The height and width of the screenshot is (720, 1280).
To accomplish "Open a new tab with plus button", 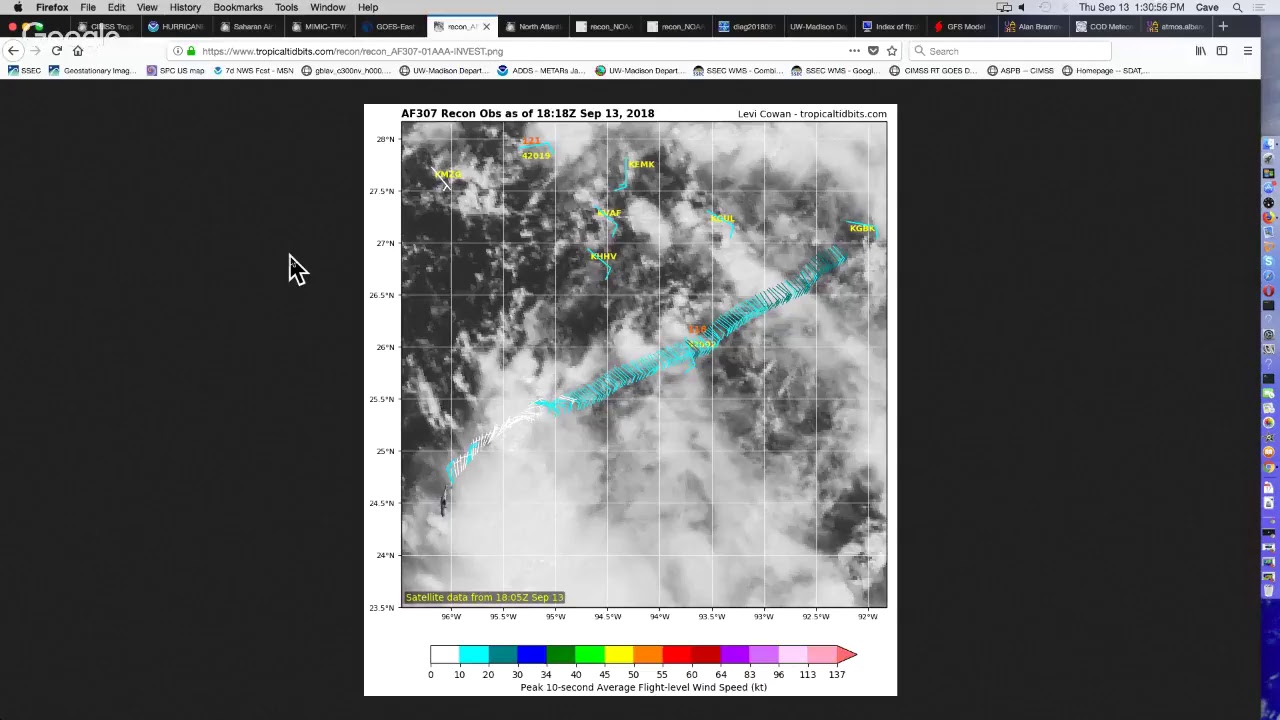I will (1223, 26).
